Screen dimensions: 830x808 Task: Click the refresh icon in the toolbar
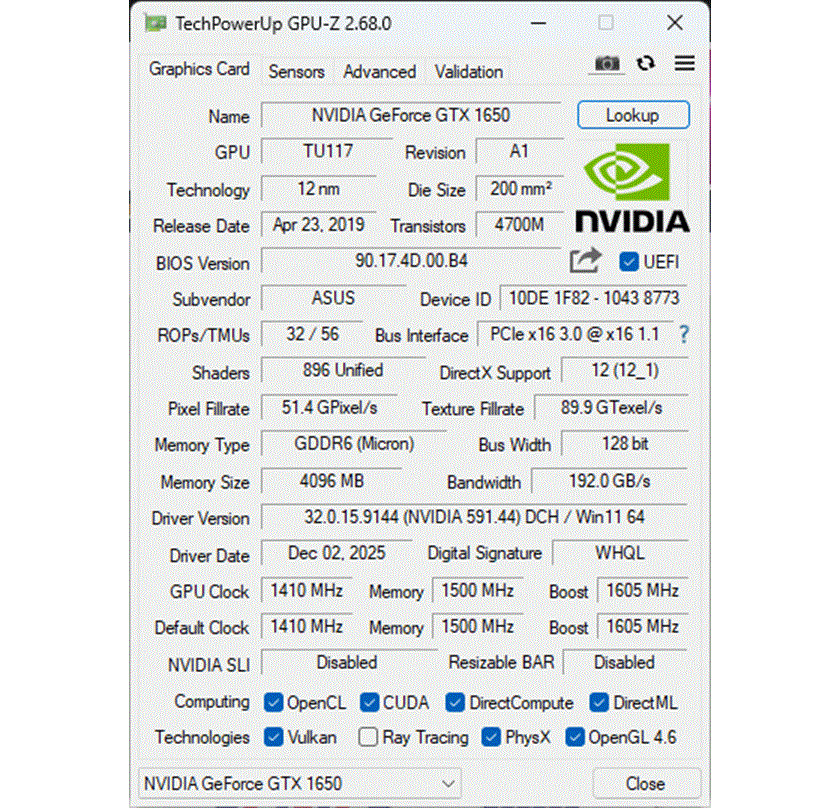point(645,64)
